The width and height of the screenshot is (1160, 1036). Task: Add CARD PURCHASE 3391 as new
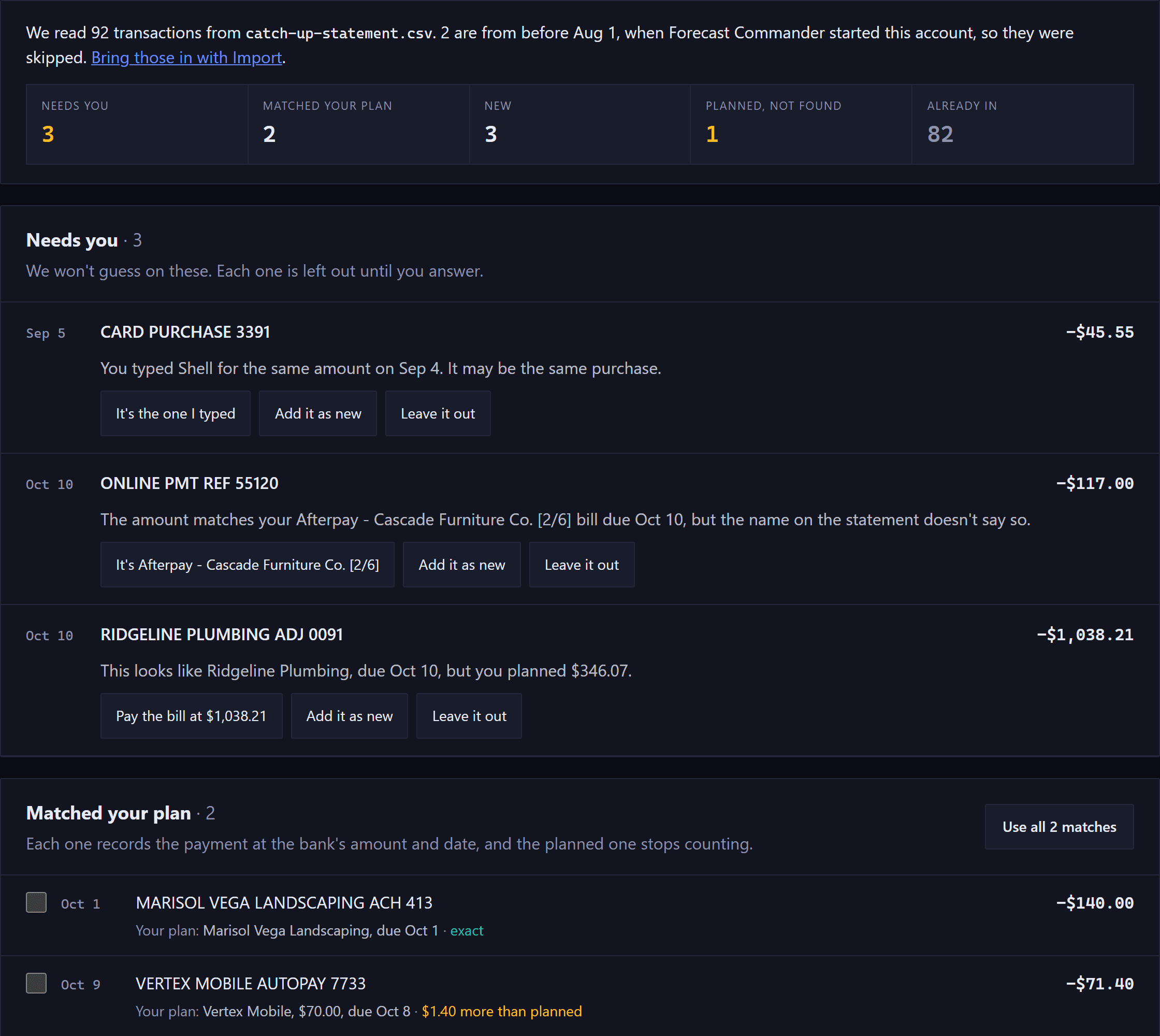click(x=317, y=413)
